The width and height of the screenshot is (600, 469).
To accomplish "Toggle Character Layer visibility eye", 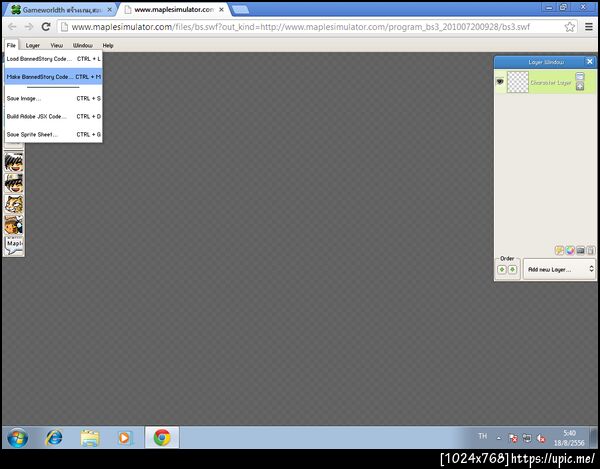I will tap(500, 81).
